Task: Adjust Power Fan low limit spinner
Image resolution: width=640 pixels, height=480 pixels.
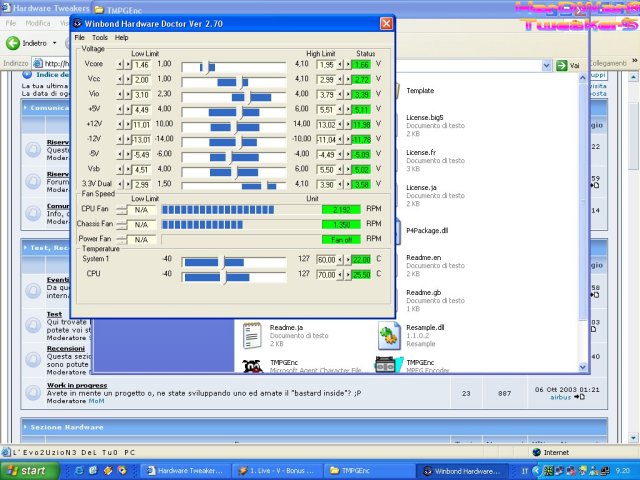Action: 122,240
